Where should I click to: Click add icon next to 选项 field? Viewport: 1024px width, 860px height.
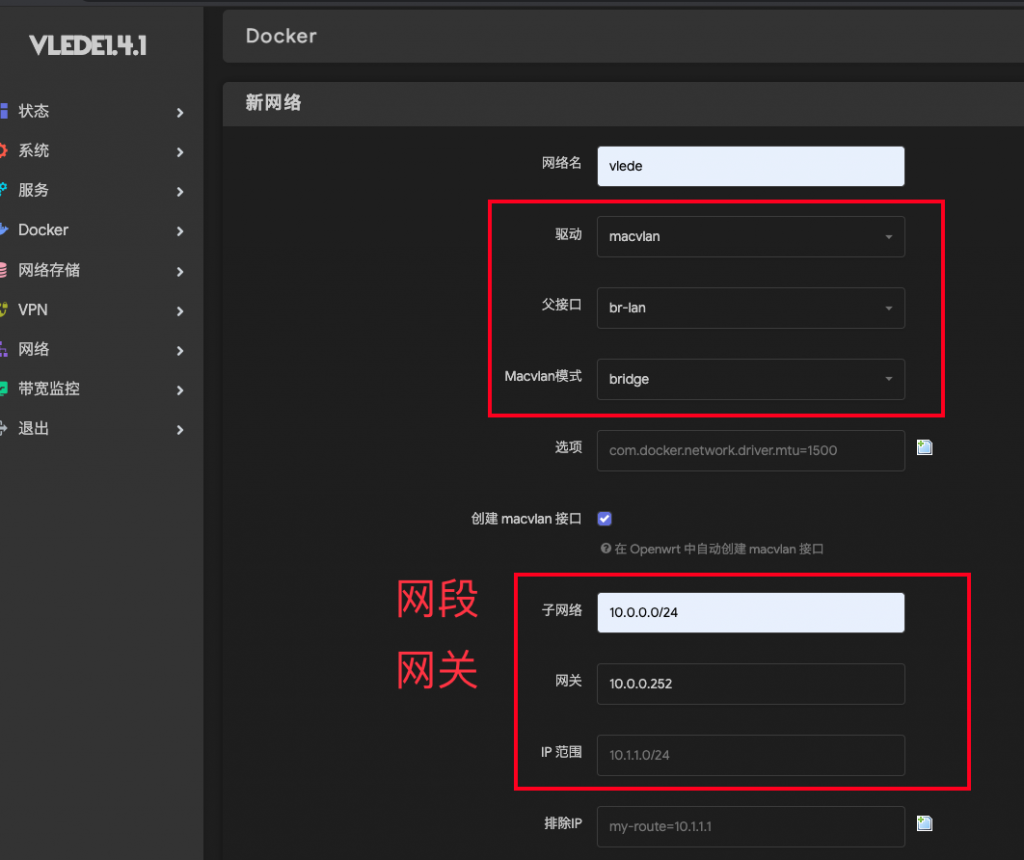point(924,447)
